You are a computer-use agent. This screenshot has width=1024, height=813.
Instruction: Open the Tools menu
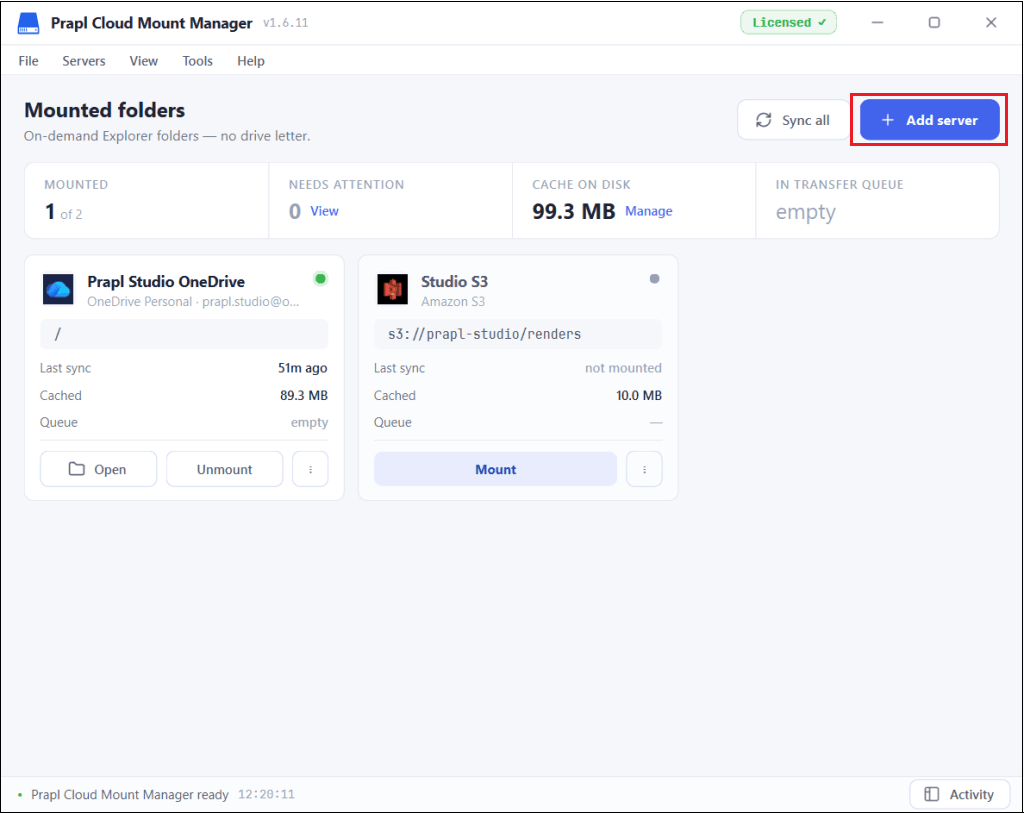coord(198,61)
